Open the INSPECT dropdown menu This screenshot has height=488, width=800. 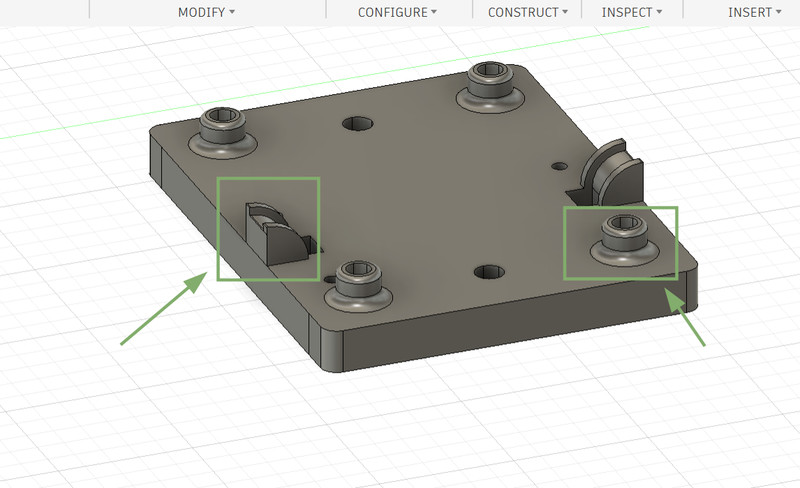click(x=632, y=12)
